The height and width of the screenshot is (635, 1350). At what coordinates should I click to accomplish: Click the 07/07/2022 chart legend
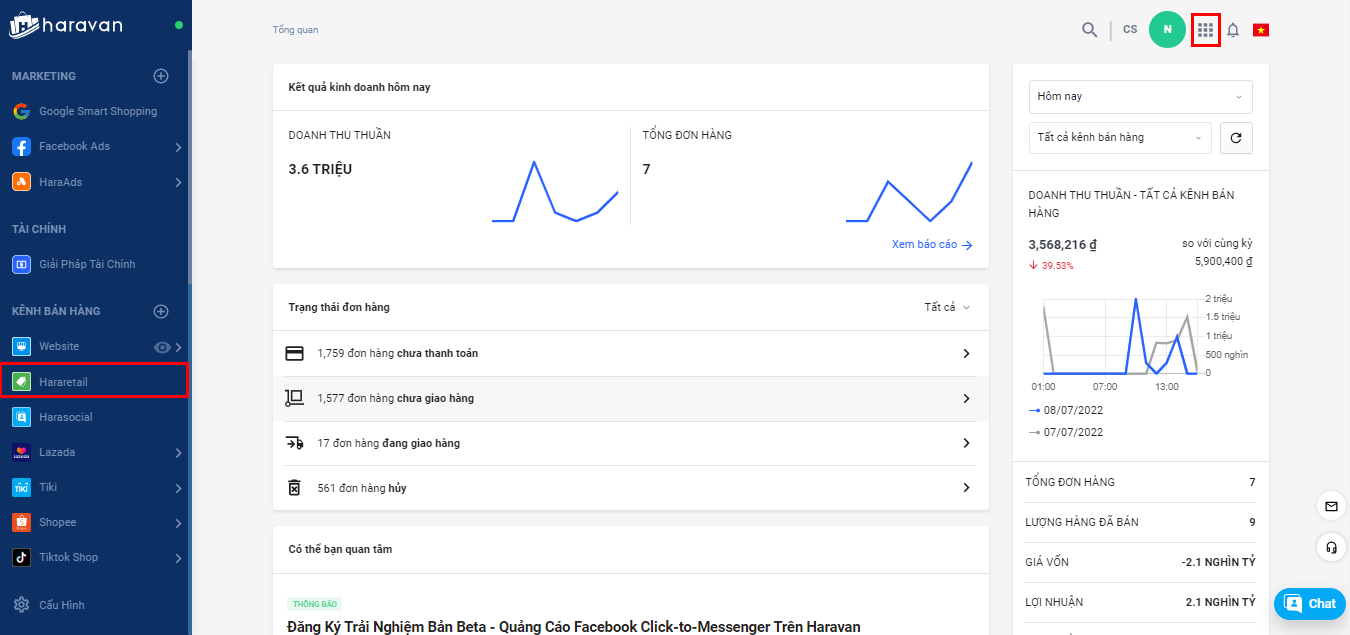[1065, 432]
